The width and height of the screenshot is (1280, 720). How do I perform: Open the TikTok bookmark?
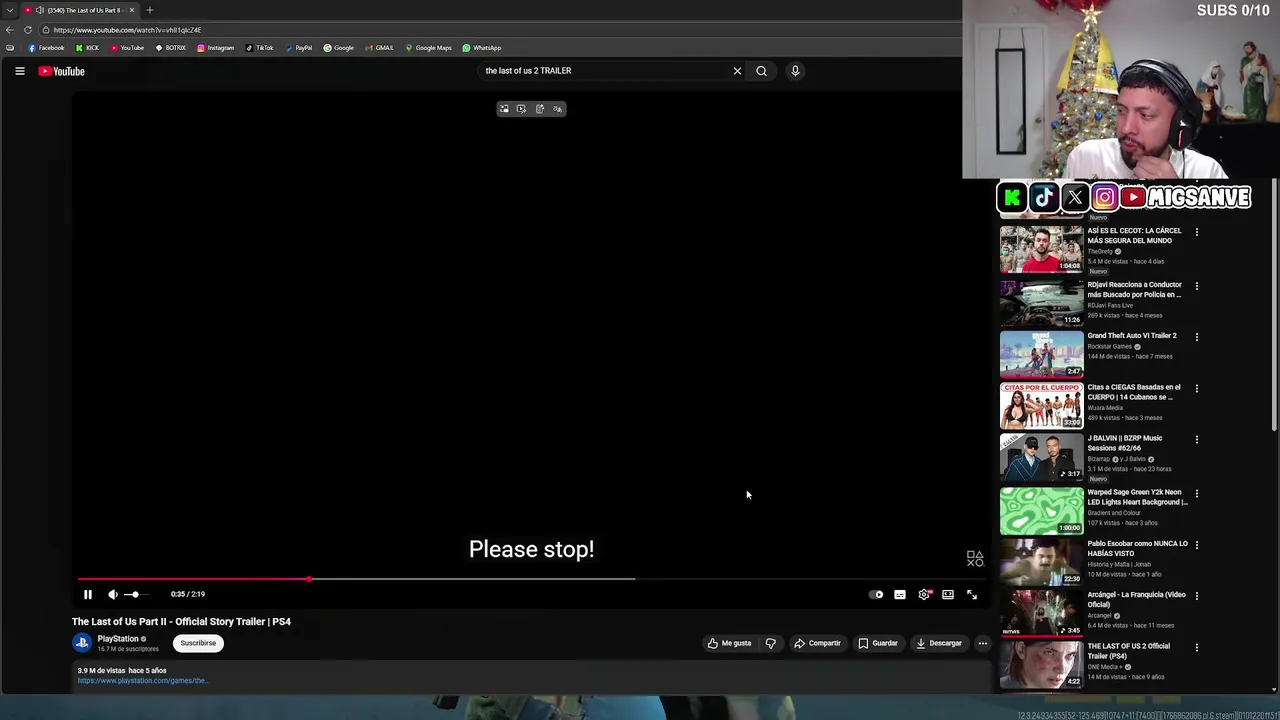[259, 48]
